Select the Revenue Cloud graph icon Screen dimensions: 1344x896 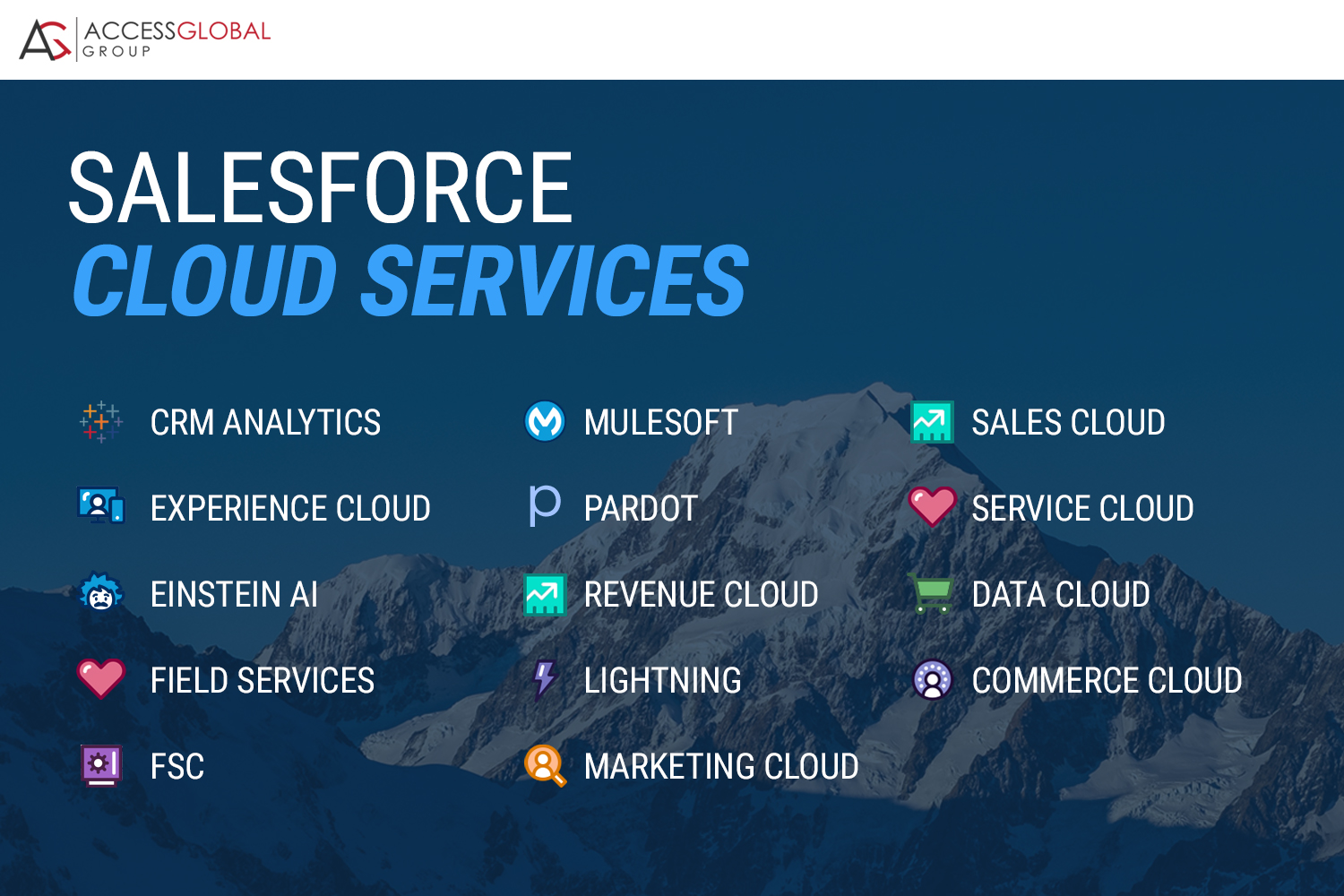tap(545, 594)
